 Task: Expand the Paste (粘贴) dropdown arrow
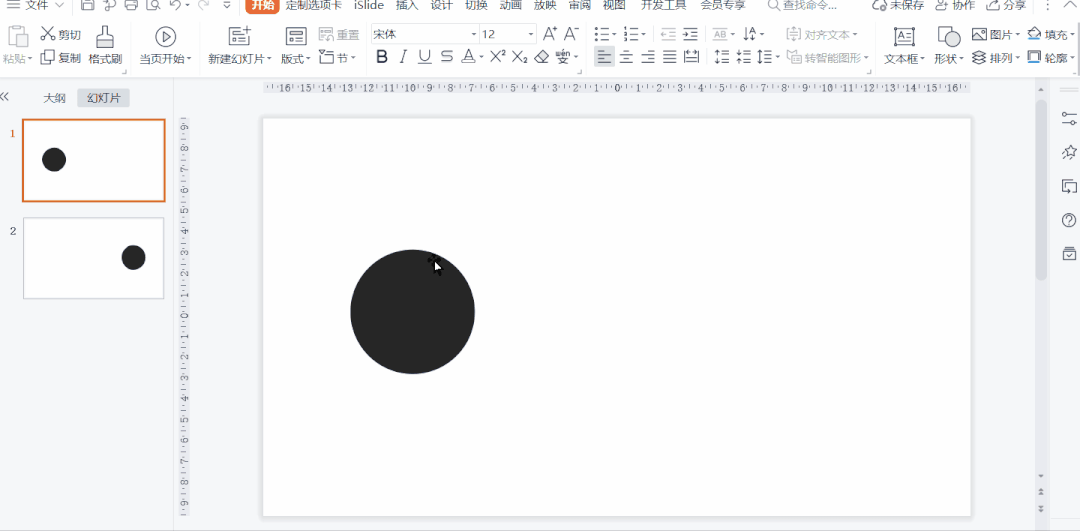point(30,59)
